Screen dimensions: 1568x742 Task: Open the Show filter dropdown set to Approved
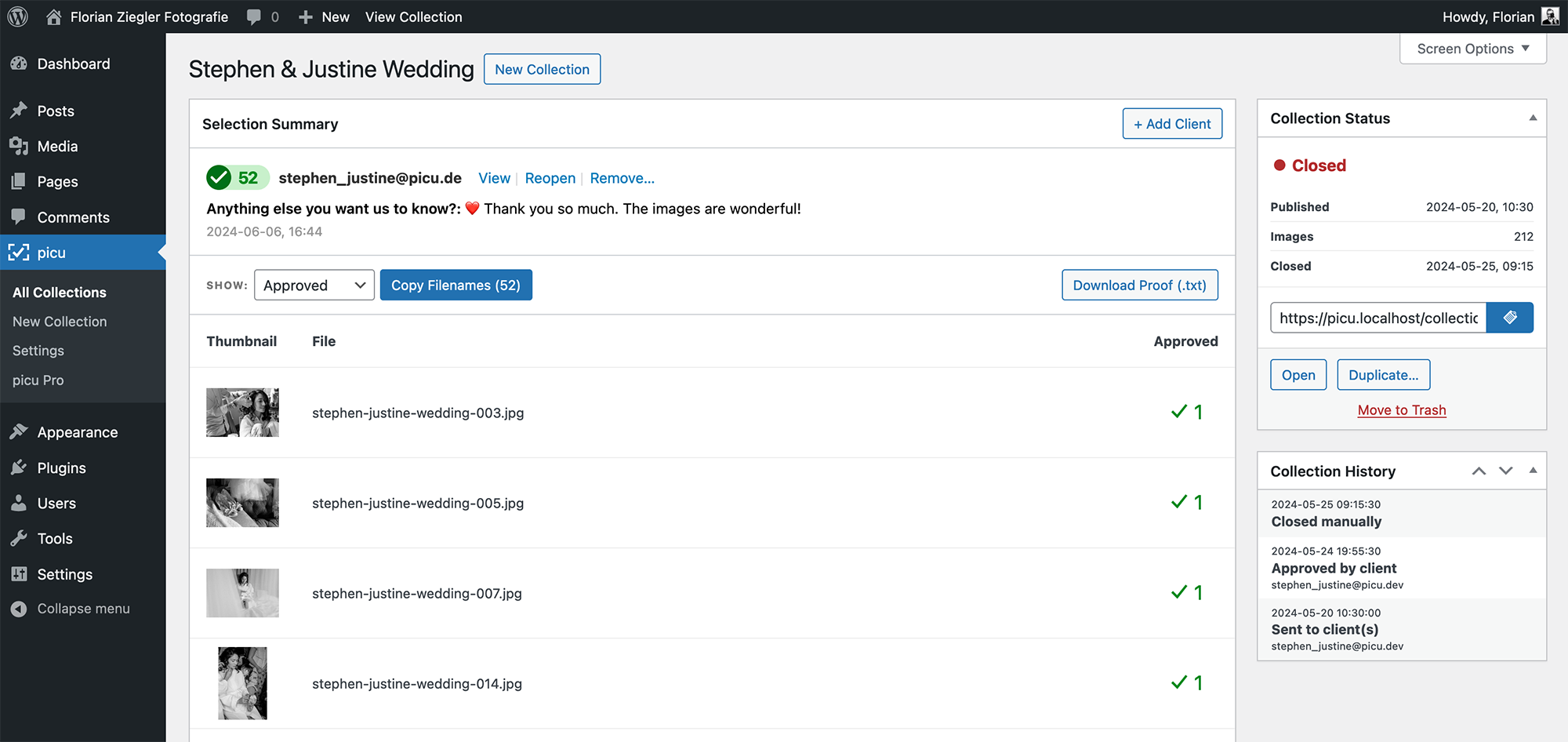pos(314,286)
